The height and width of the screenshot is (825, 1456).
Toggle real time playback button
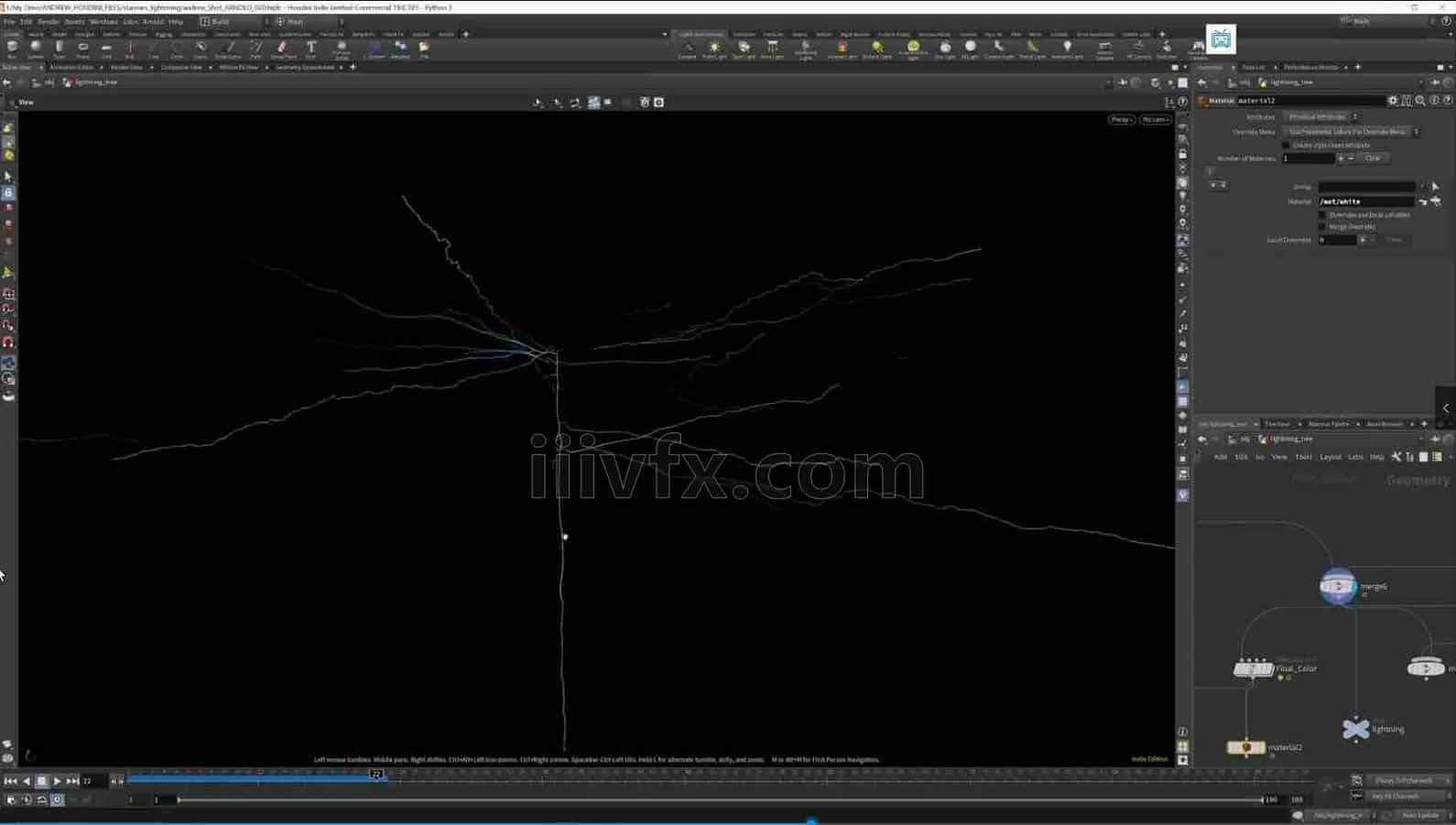tap(57, 800)
